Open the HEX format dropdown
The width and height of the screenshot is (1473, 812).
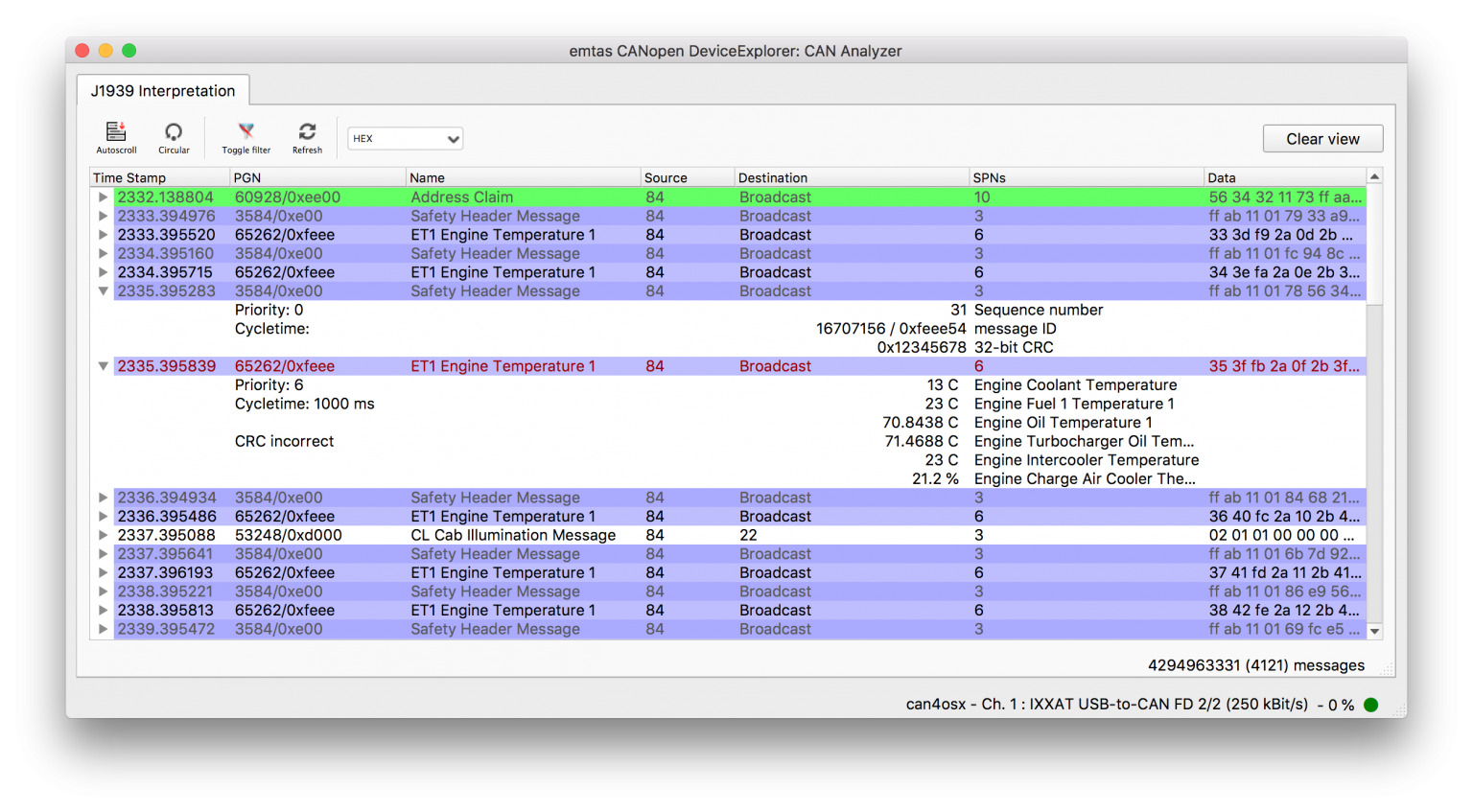(x=405, y=139)
